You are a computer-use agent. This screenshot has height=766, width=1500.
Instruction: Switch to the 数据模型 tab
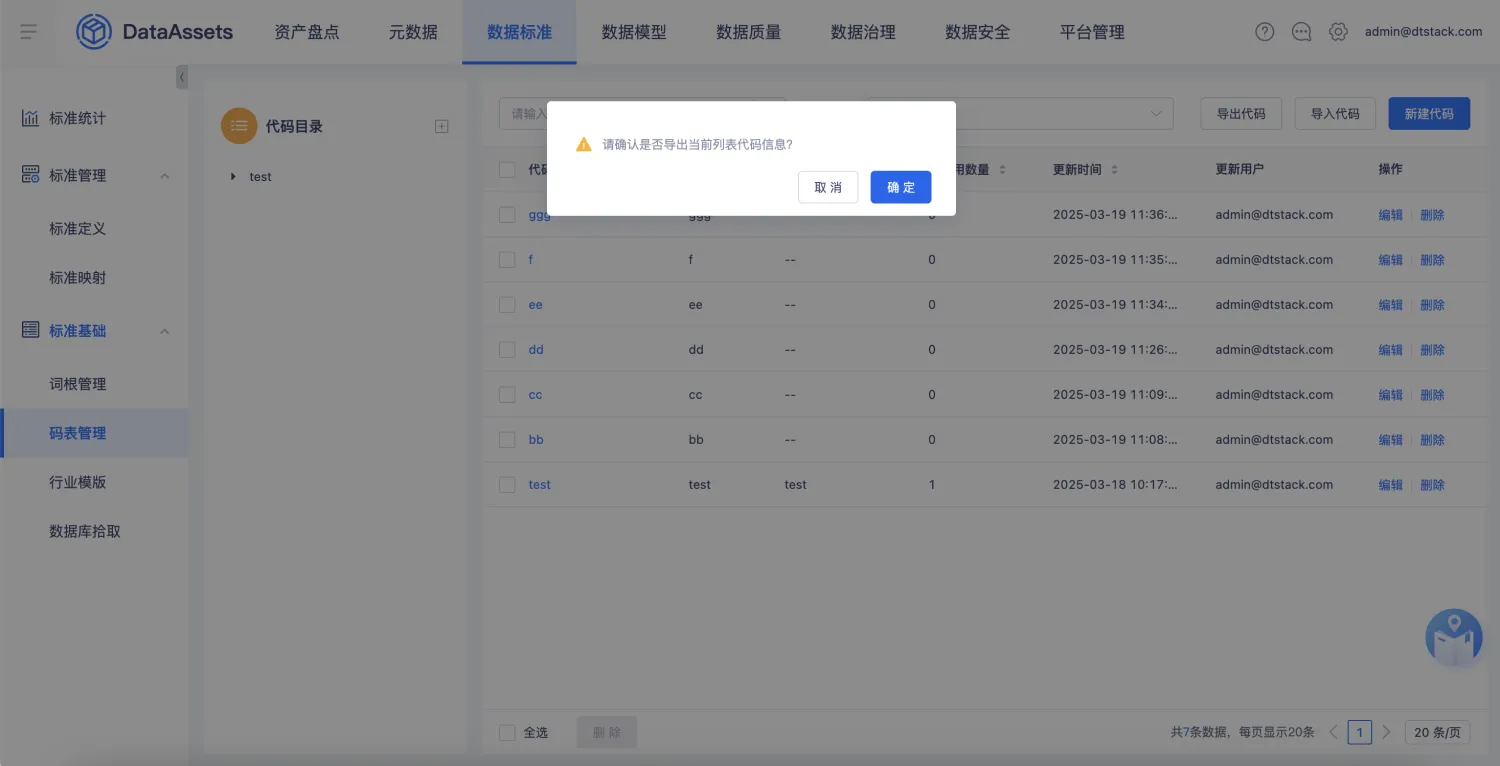pos(634,32)
